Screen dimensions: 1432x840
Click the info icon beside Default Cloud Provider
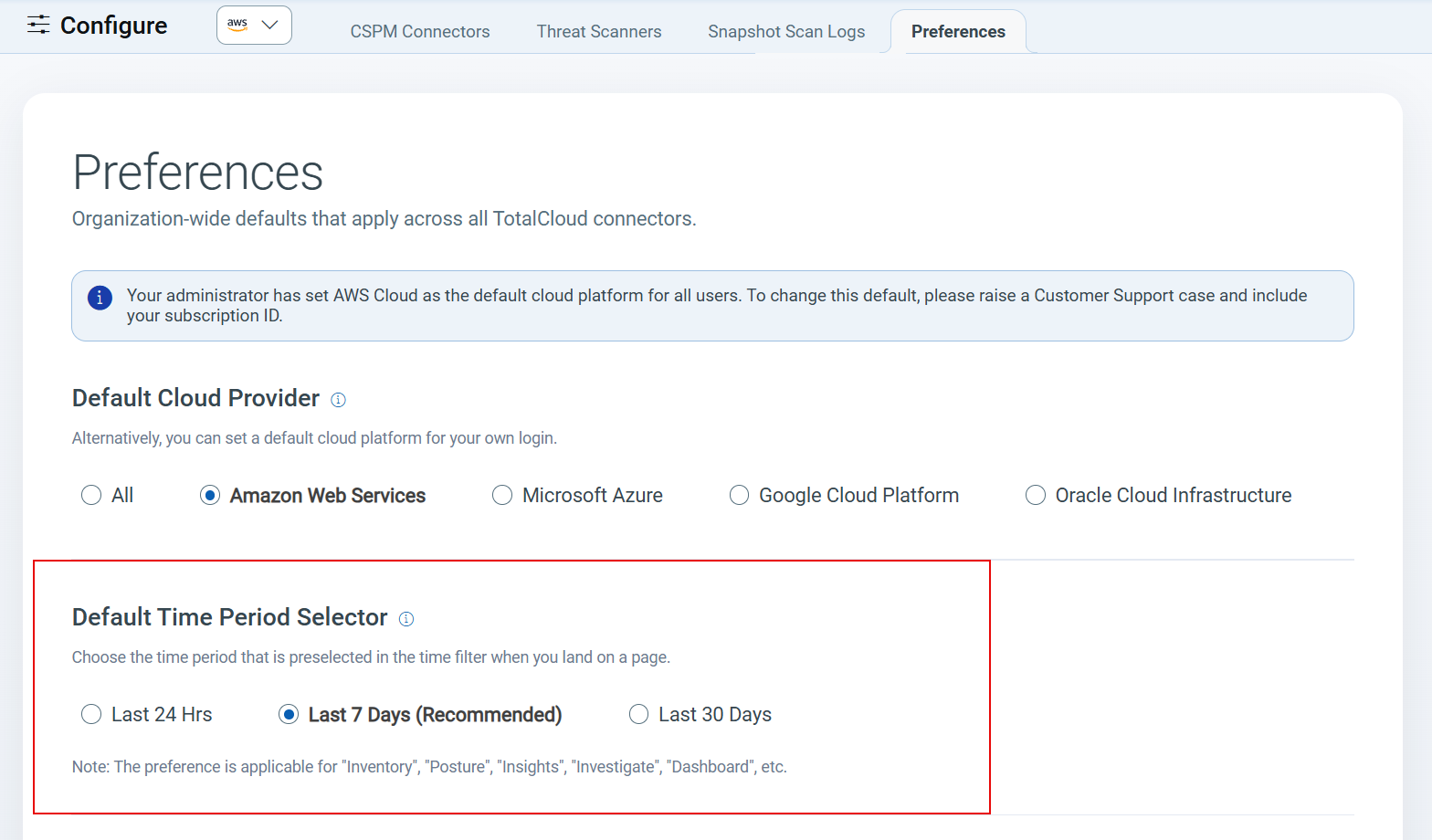tap(338, 400)
